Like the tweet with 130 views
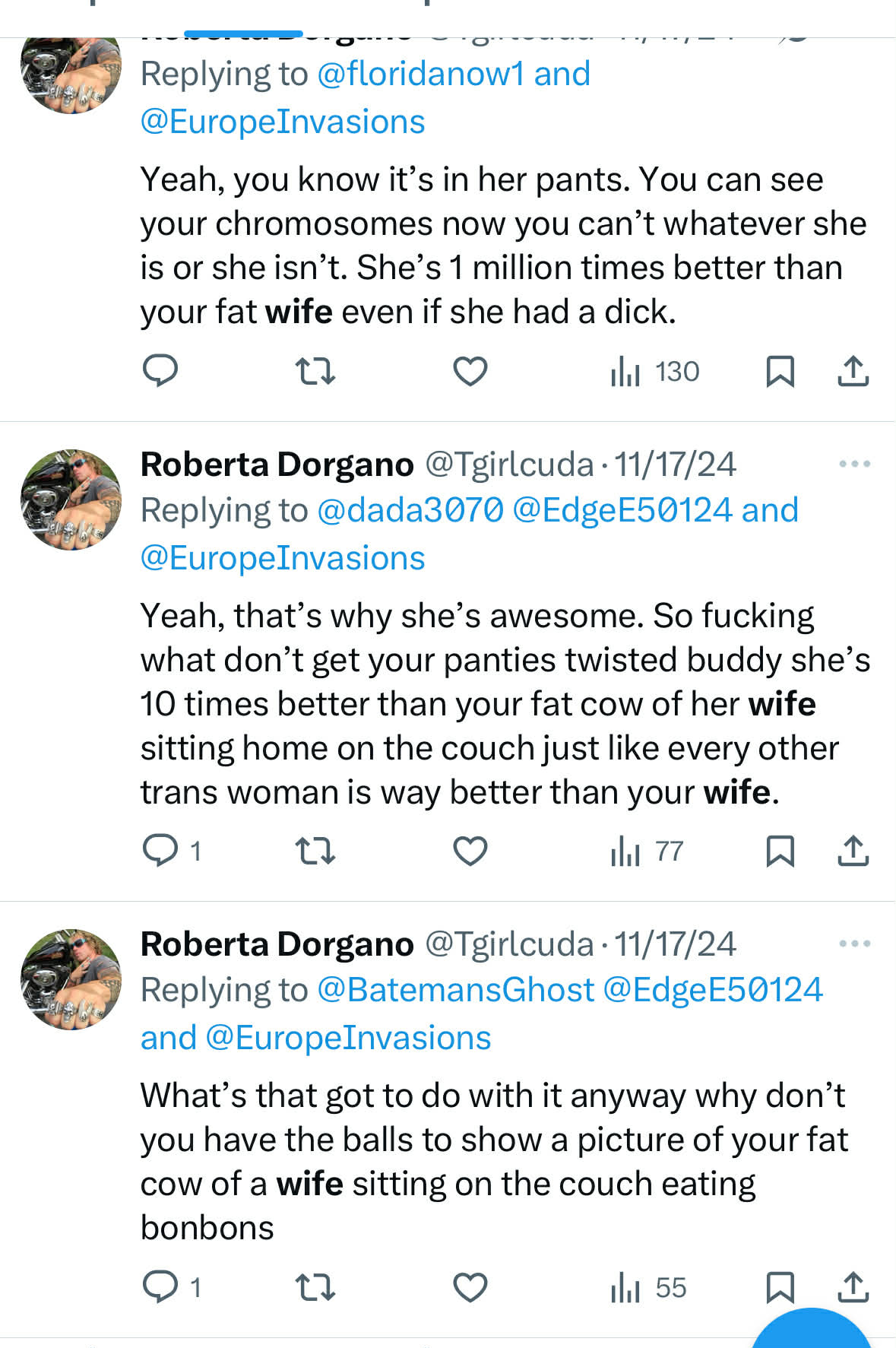Screen dimensions: 896x1348 pyautogui.click(x=470, y=372)
